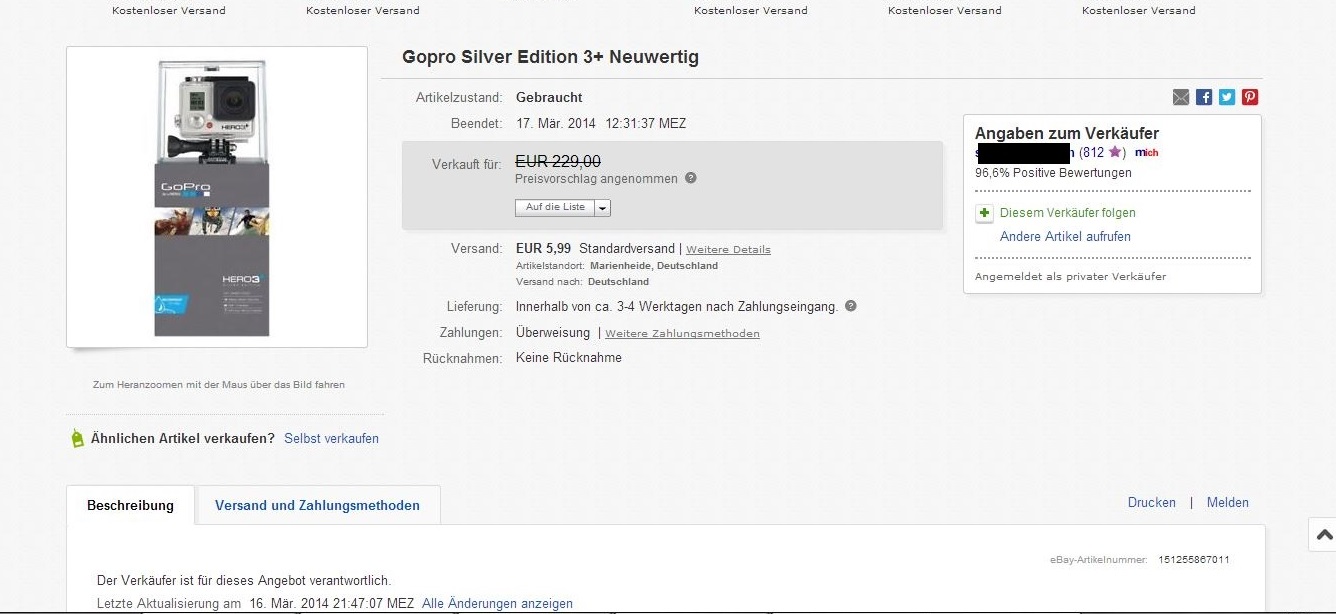Click the Auf die Liste button

click(555, 208)
